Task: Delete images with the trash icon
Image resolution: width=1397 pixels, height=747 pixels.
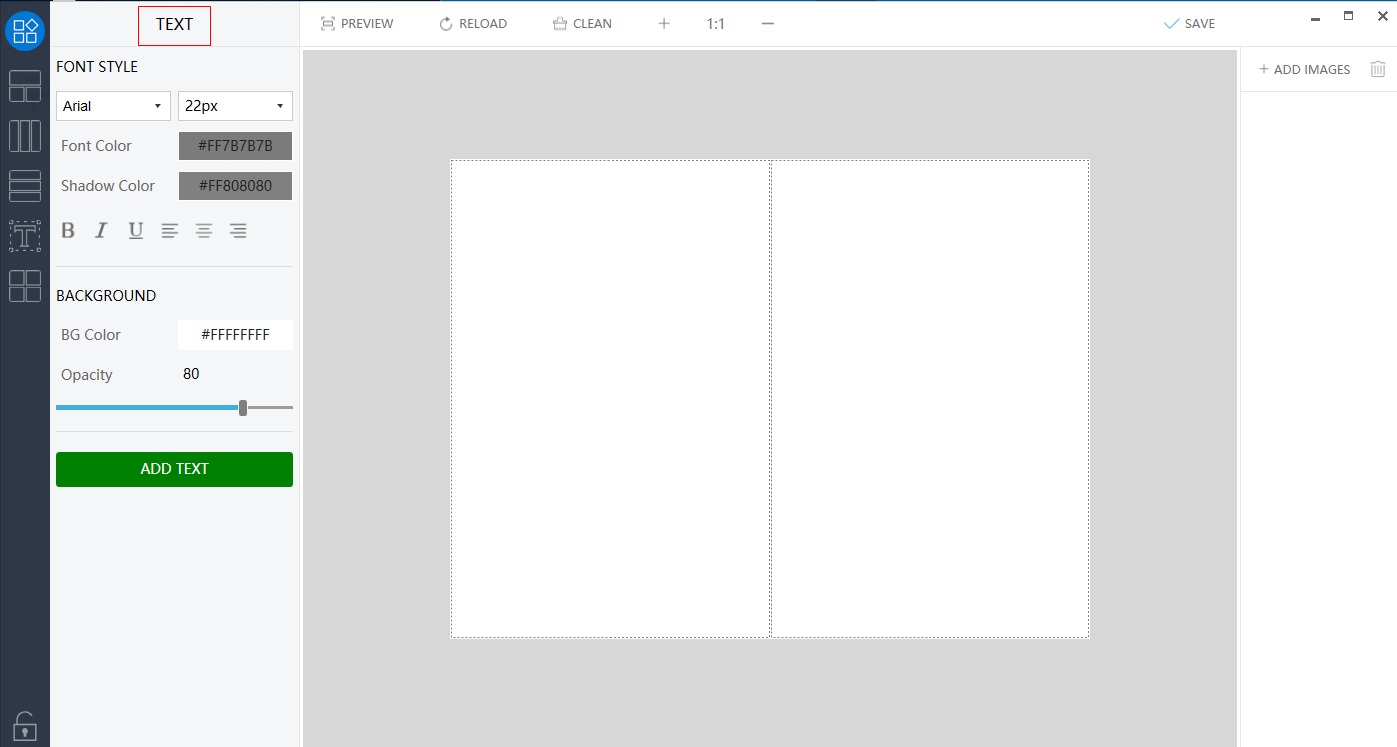Action: 1378,69
